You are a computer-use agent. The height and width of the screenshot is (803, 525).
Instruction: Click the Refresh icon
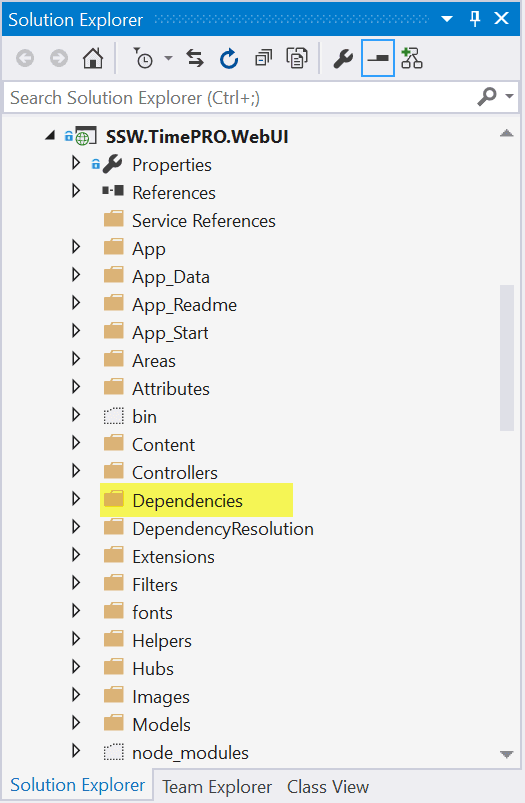229,58
